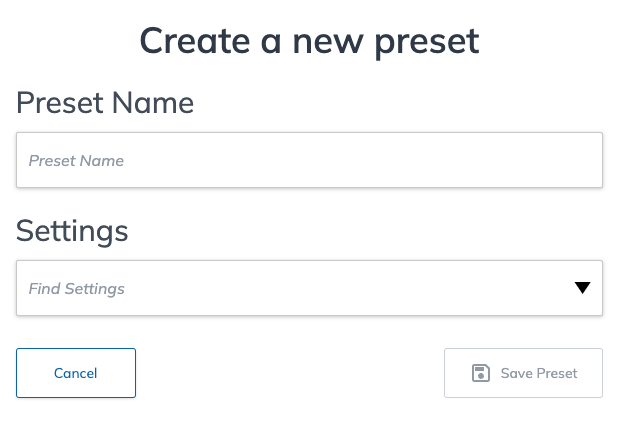Click the Save Preset button
Viewport: 623px width, 422px height.
pos(523,373)
